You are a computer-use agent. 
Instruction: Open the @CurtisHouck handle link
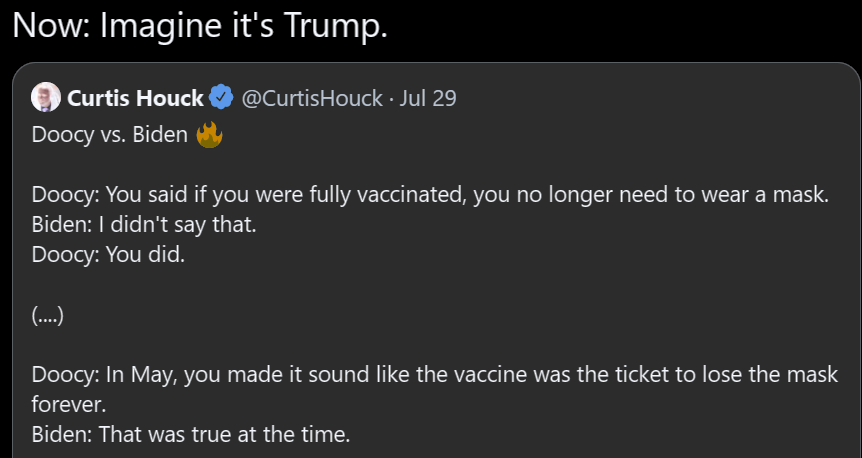pos(311,98)
